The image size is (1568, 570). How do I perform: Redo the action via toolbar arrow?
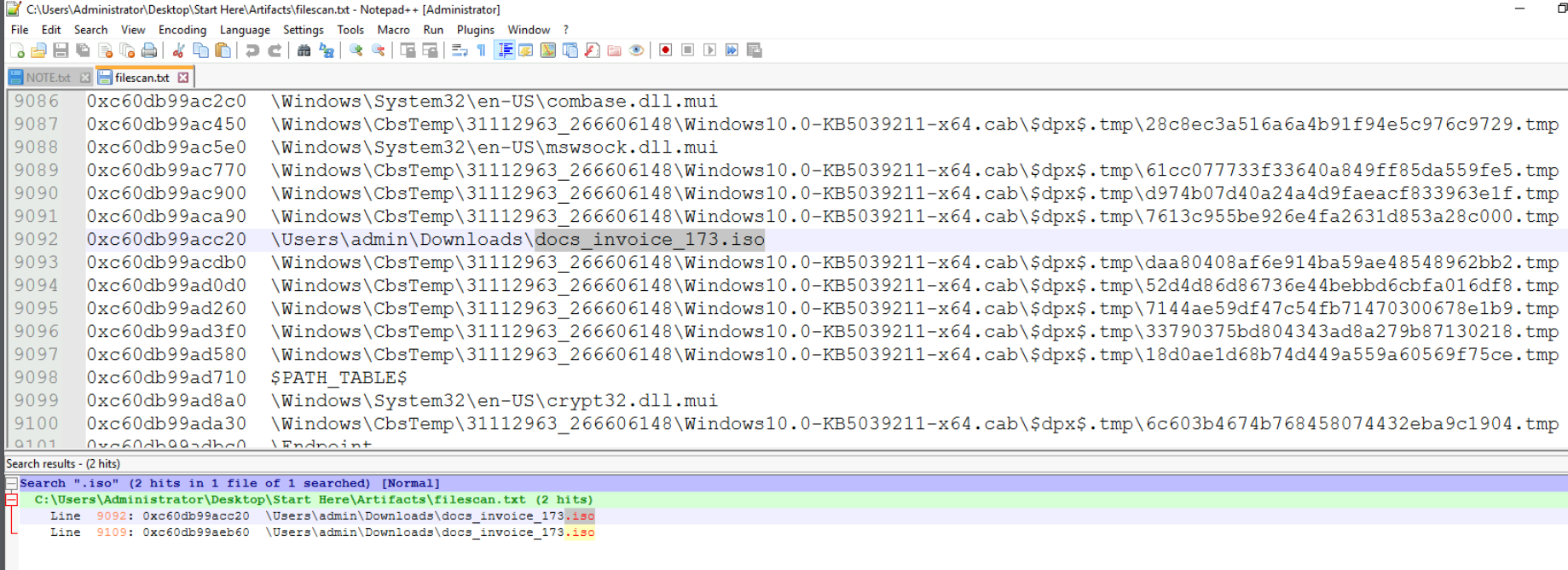point(275,50)
